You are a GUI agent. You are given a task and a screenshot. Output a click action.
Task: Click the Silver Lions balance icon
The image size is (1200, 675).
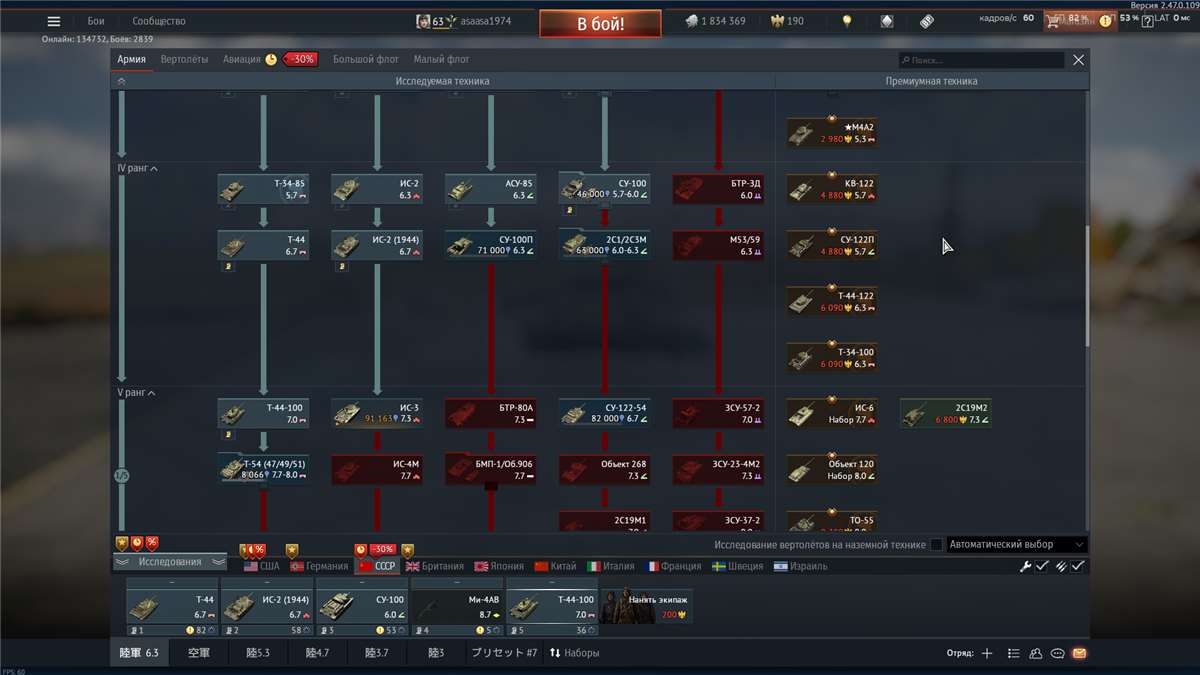pos(692,21)
